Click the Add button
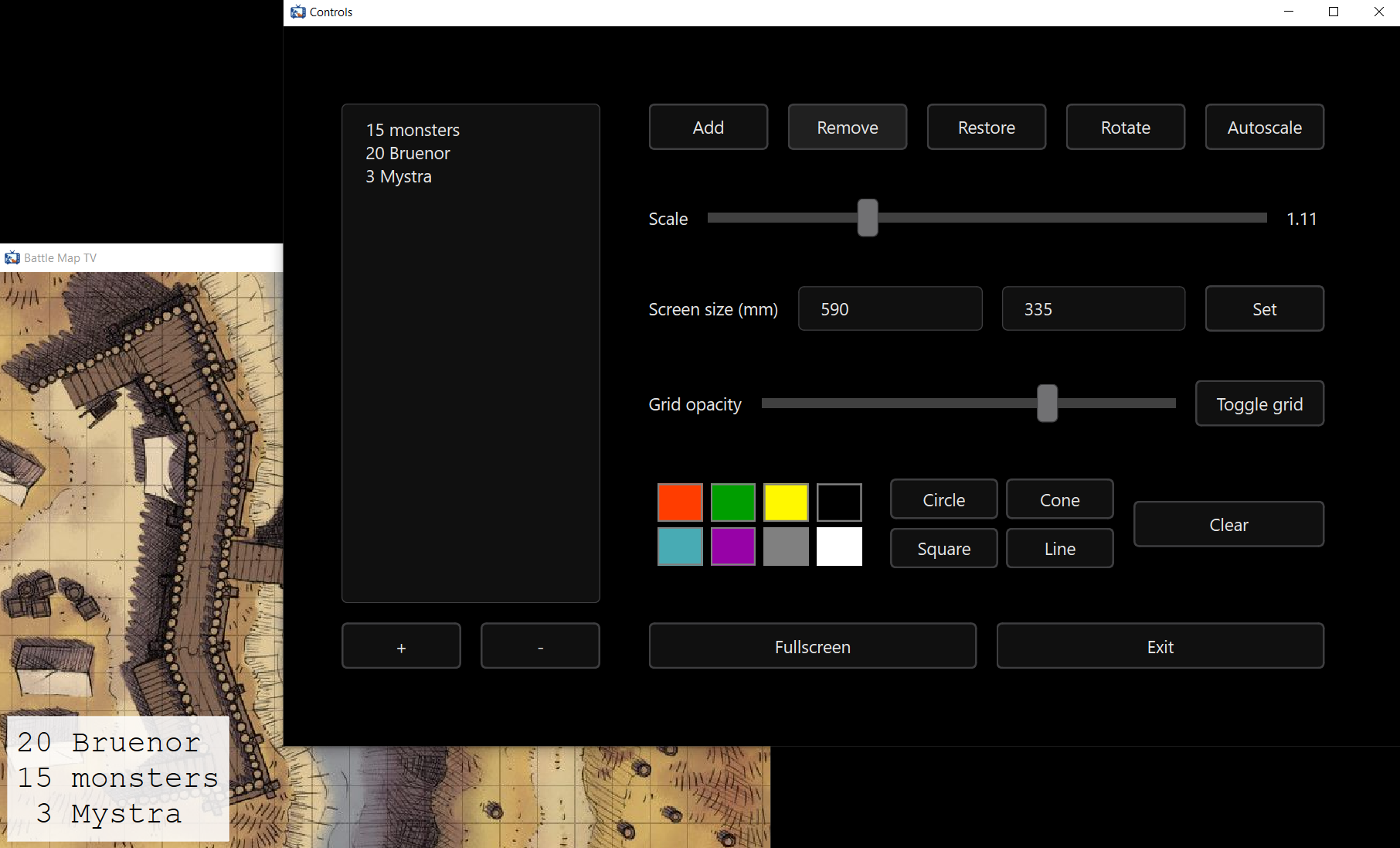The height and width of the screenshot is (848, 1400). click(708, 128)
